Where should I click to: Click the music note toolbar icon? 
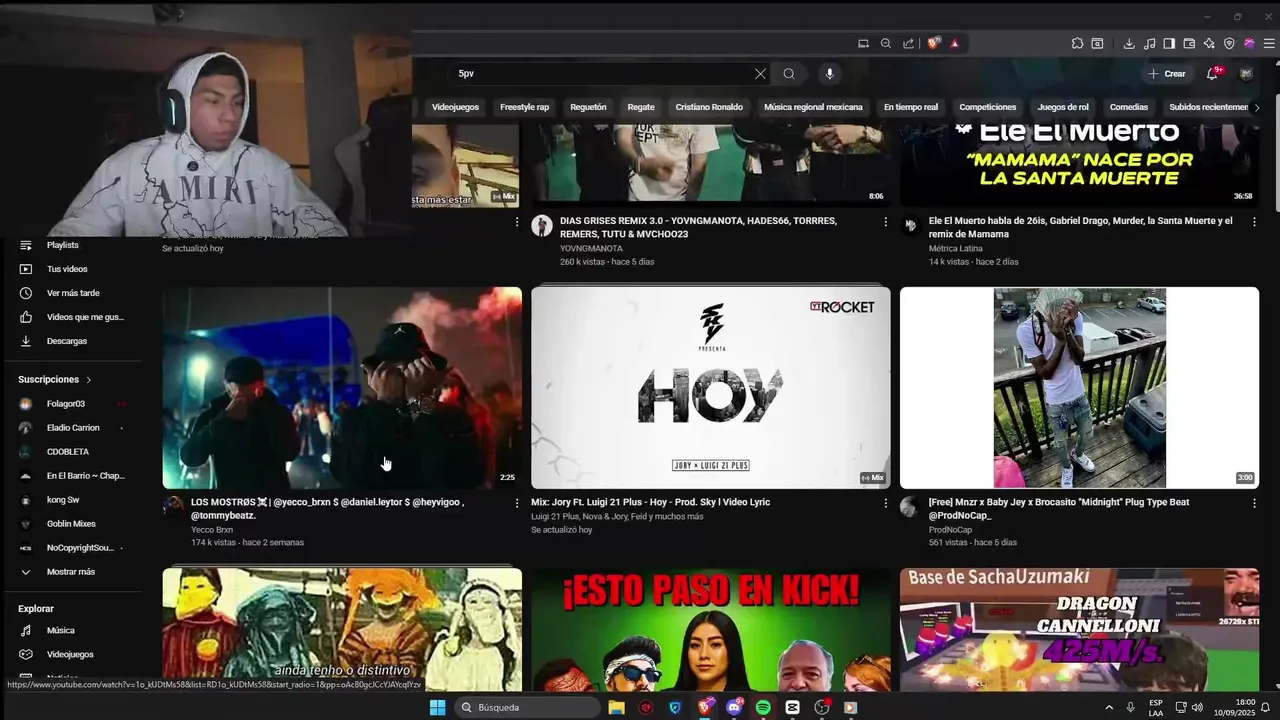[x=1149, y=43]
